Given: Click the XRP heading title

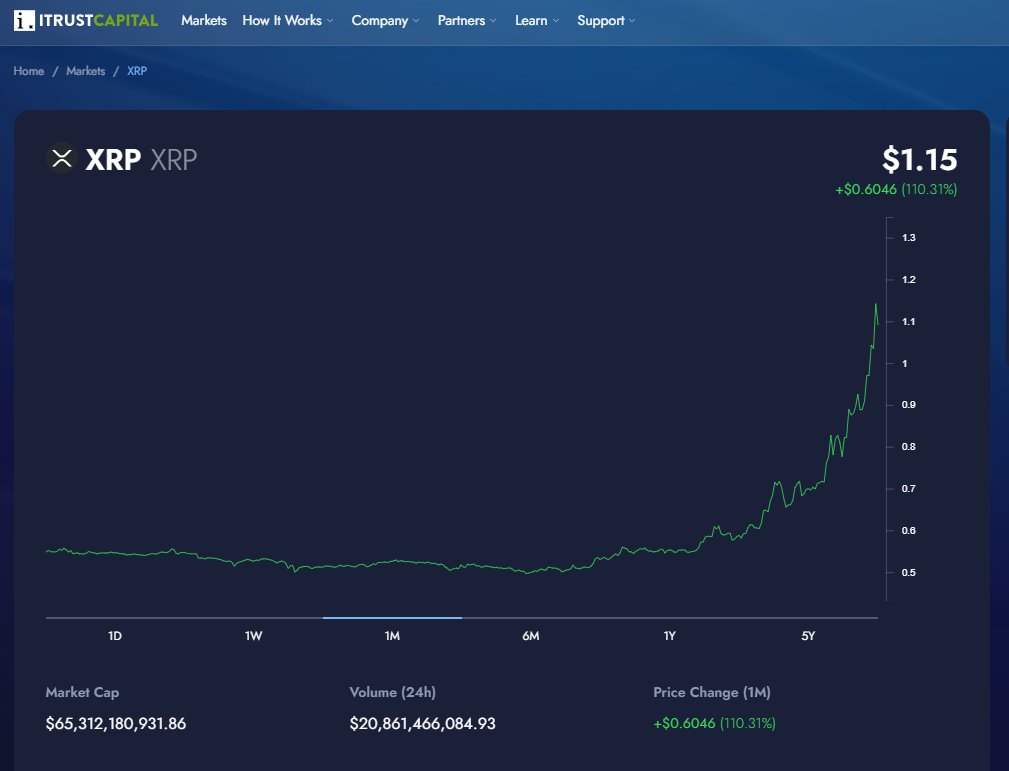Looking at the screenshot, I should click(x=113, y=160).
